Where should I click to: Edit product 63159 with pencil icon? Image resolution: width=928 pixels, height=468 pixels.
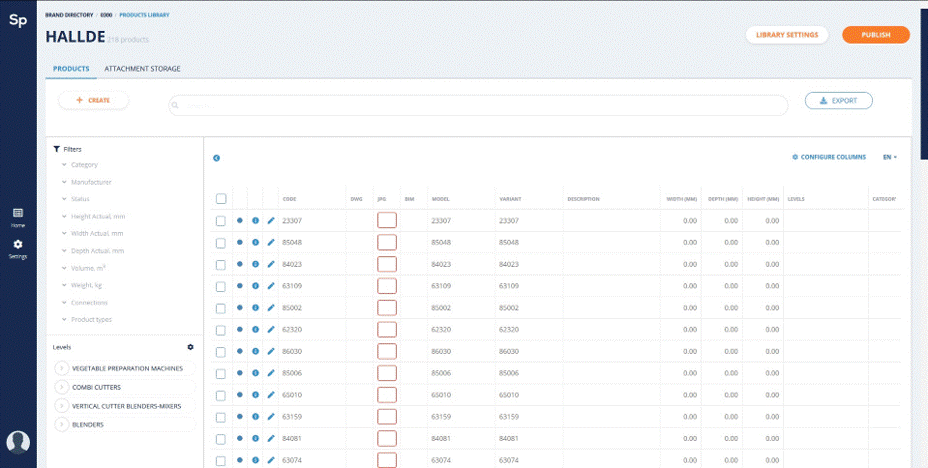(271, 417)
